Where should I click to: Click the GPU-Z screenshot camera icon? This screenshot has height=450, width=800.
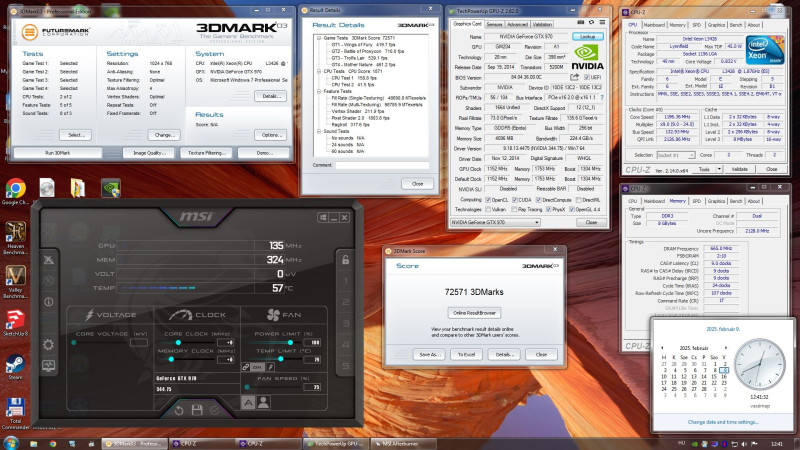pyautogui.click(x=581, y=22)
